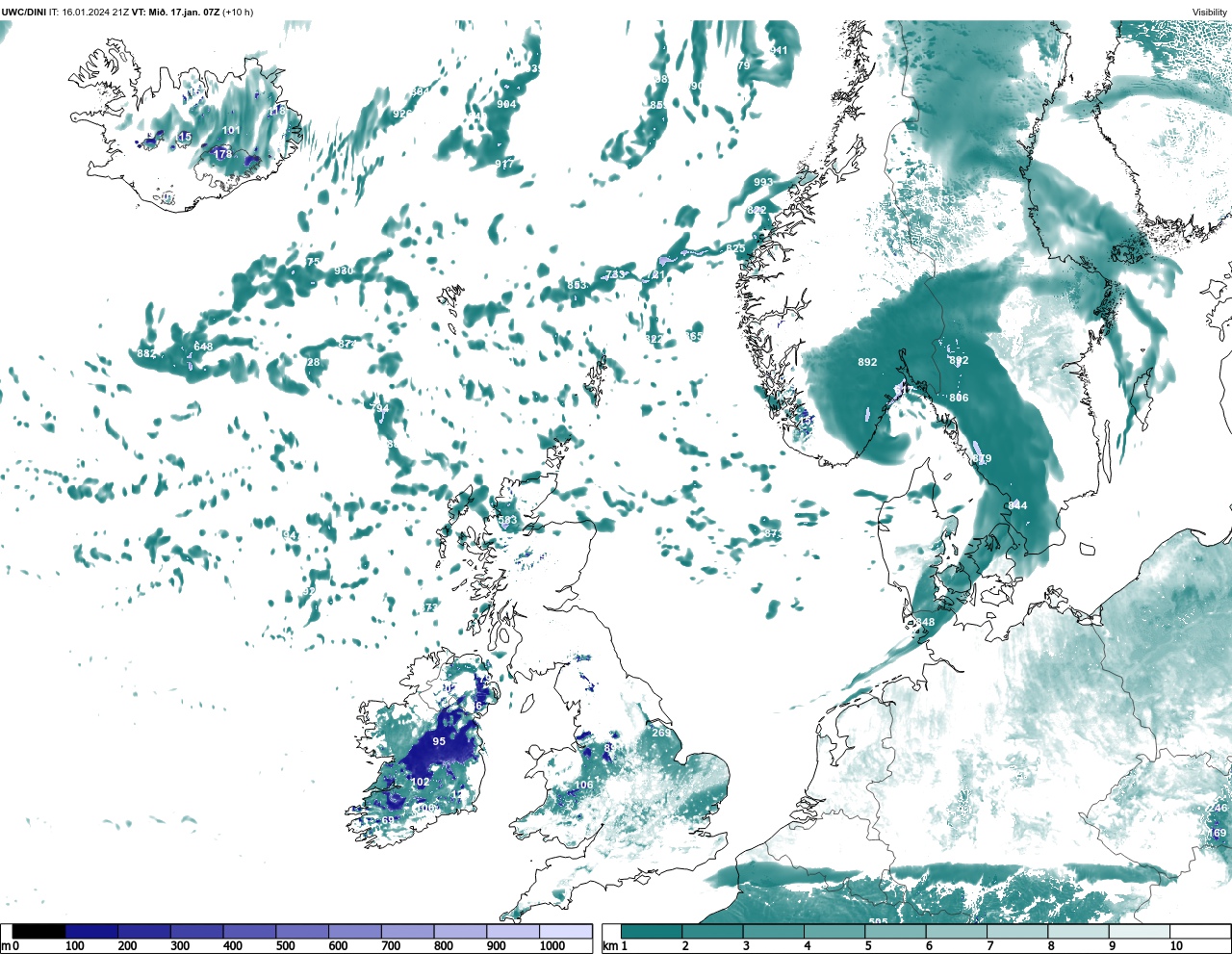Select the 300–400 m legend swatch

point(196,932)
